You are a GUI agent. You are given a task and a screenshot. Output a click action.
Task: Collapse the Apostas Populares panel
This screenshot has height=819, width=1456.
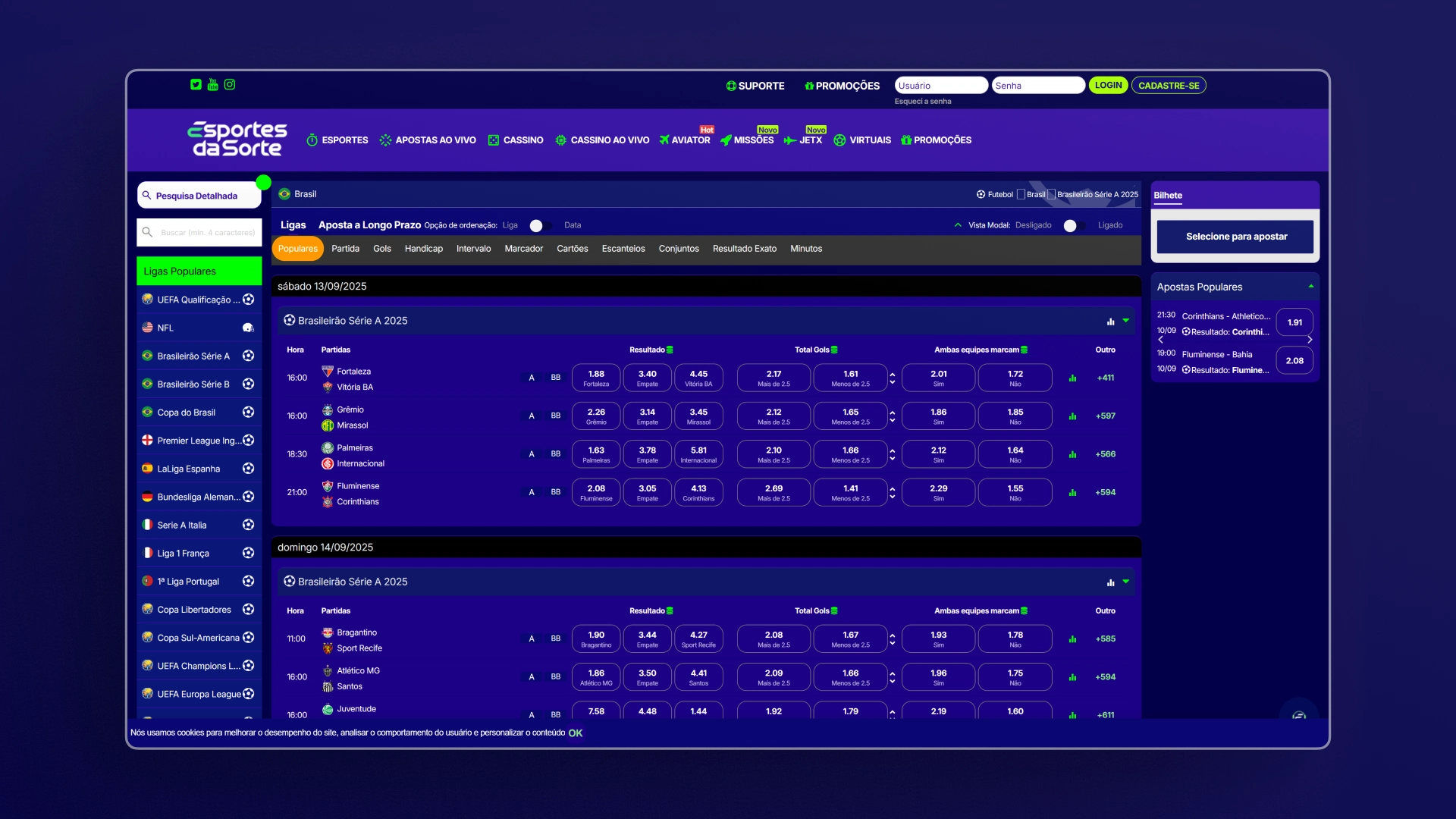(1310, 287)
